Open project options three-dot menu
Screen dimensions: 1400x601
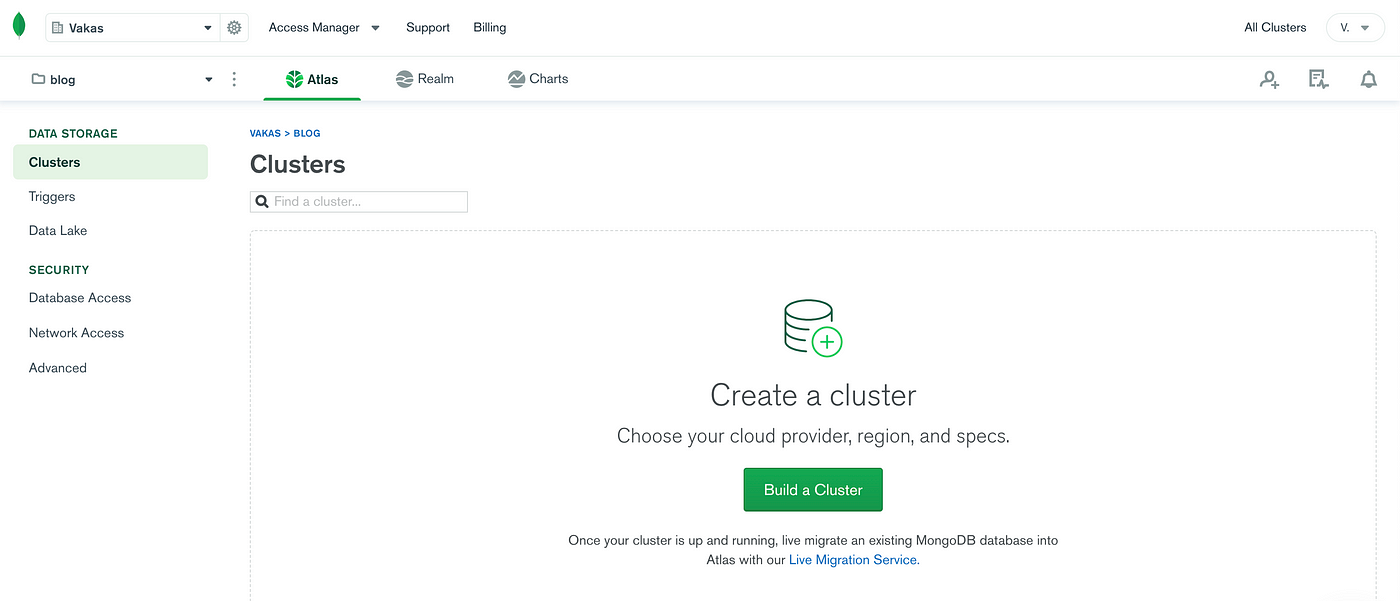(234, 79)
